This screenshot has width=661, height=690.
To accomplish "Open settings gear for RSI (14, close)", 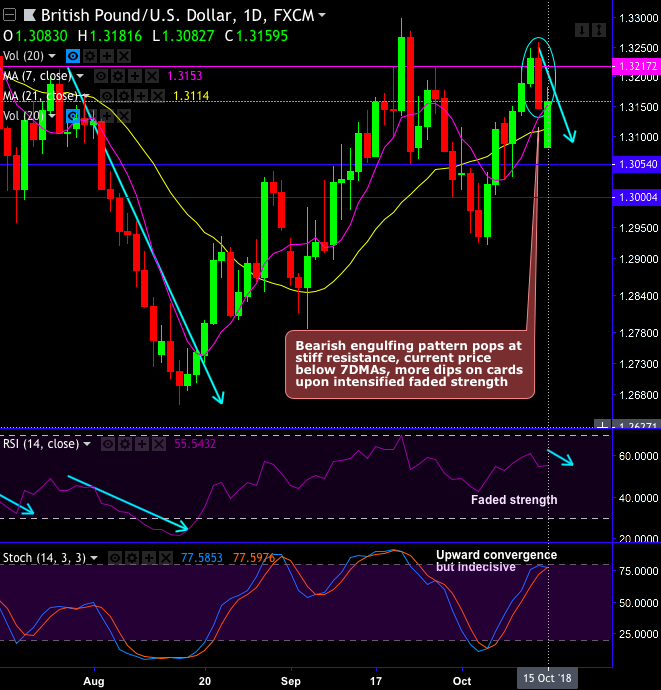I will (125, 444).
